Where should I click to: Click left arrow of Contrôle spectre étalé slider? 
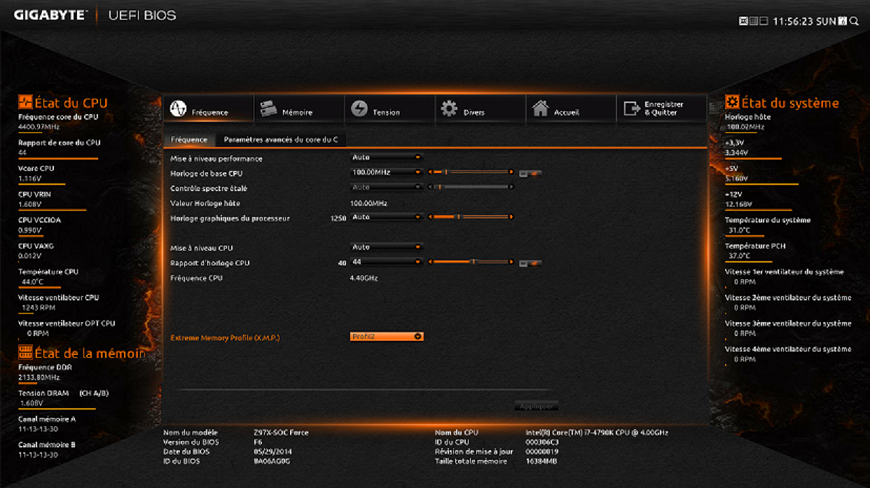coord(430,187)
